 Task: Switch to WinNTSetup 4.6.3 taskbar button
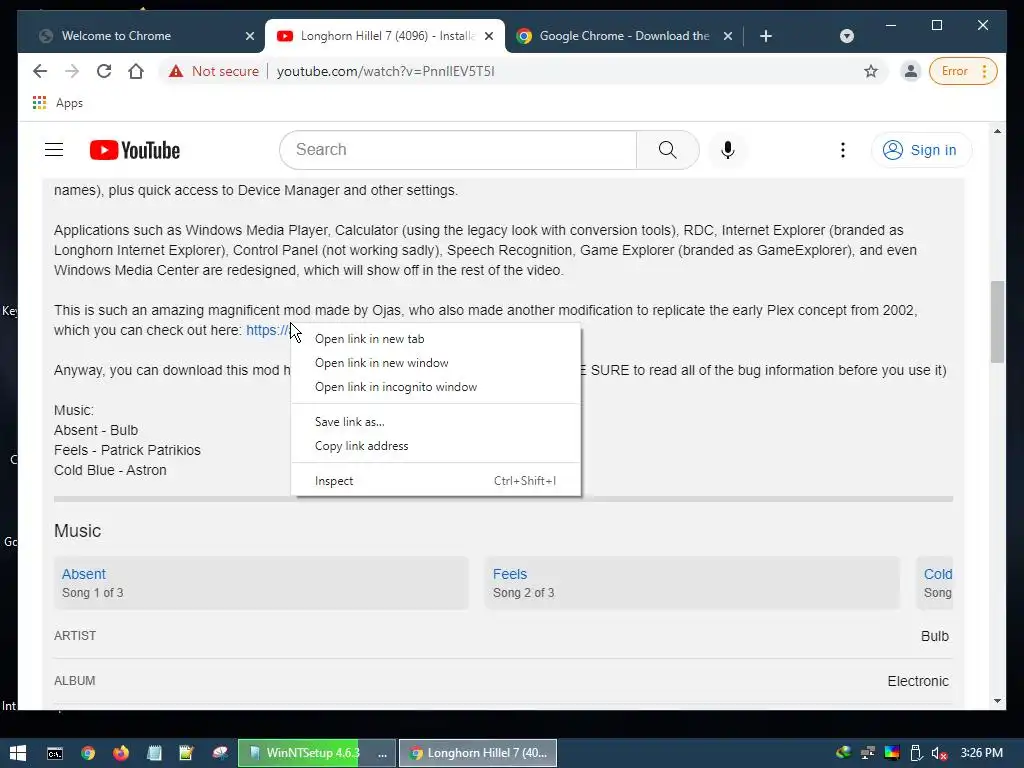[317, 753]
